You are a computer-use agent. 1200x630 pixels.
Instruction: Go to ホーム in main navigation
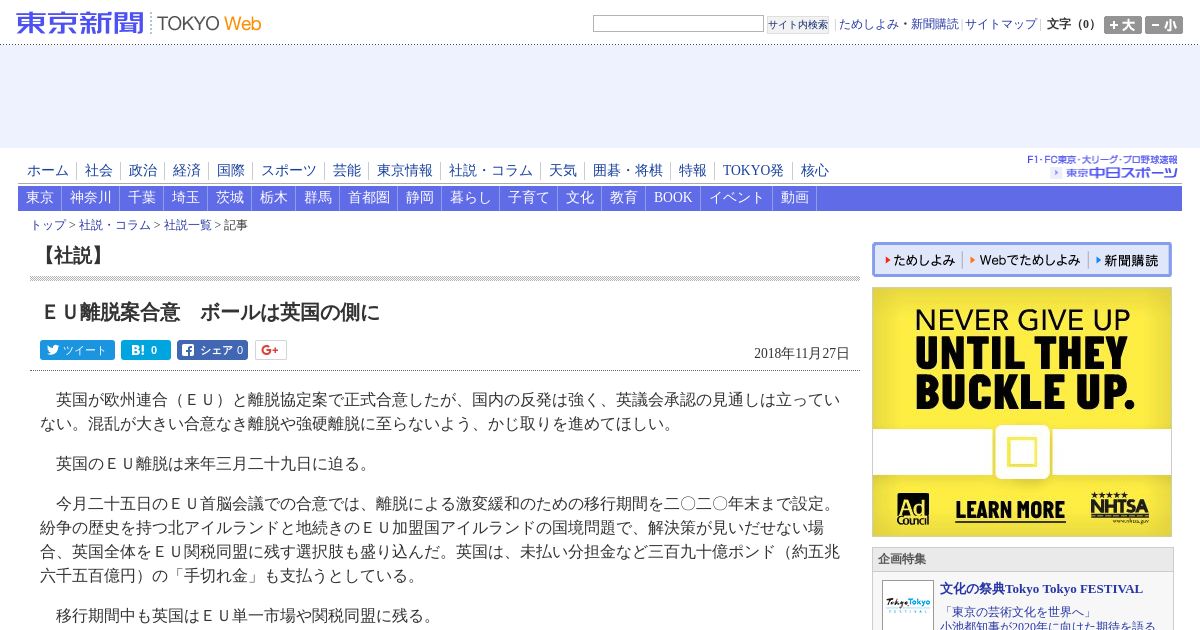(48, 171)
